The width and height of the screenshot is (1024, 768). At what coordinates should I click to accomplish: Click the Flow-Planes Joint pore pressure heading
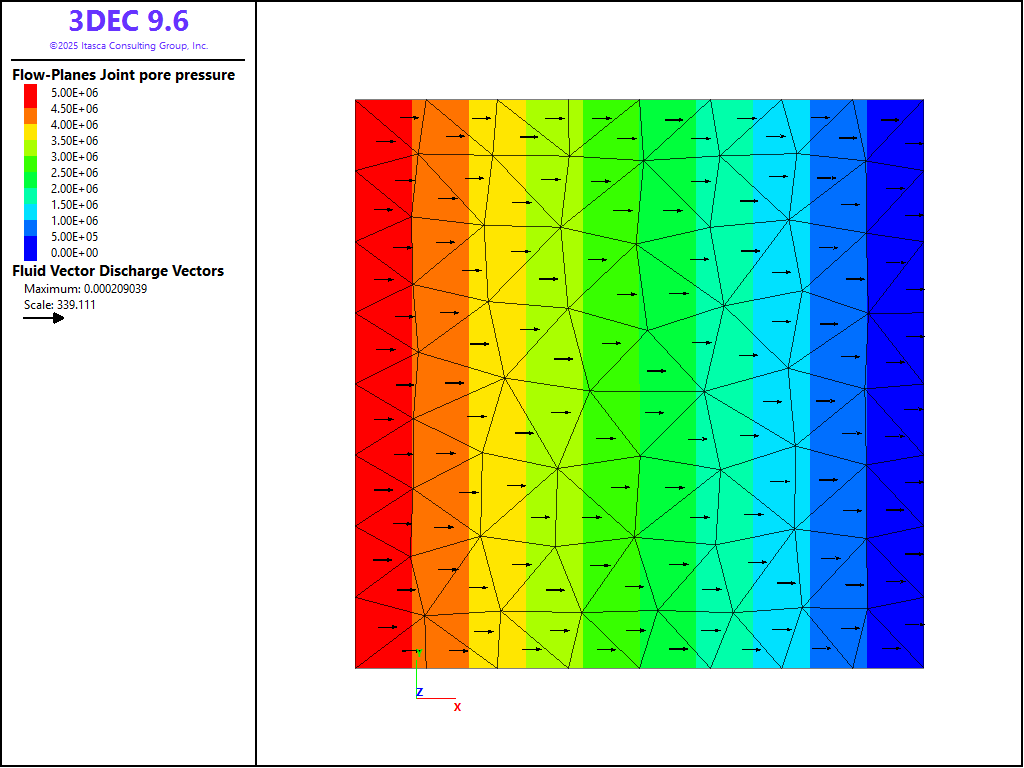coord(123,75)
